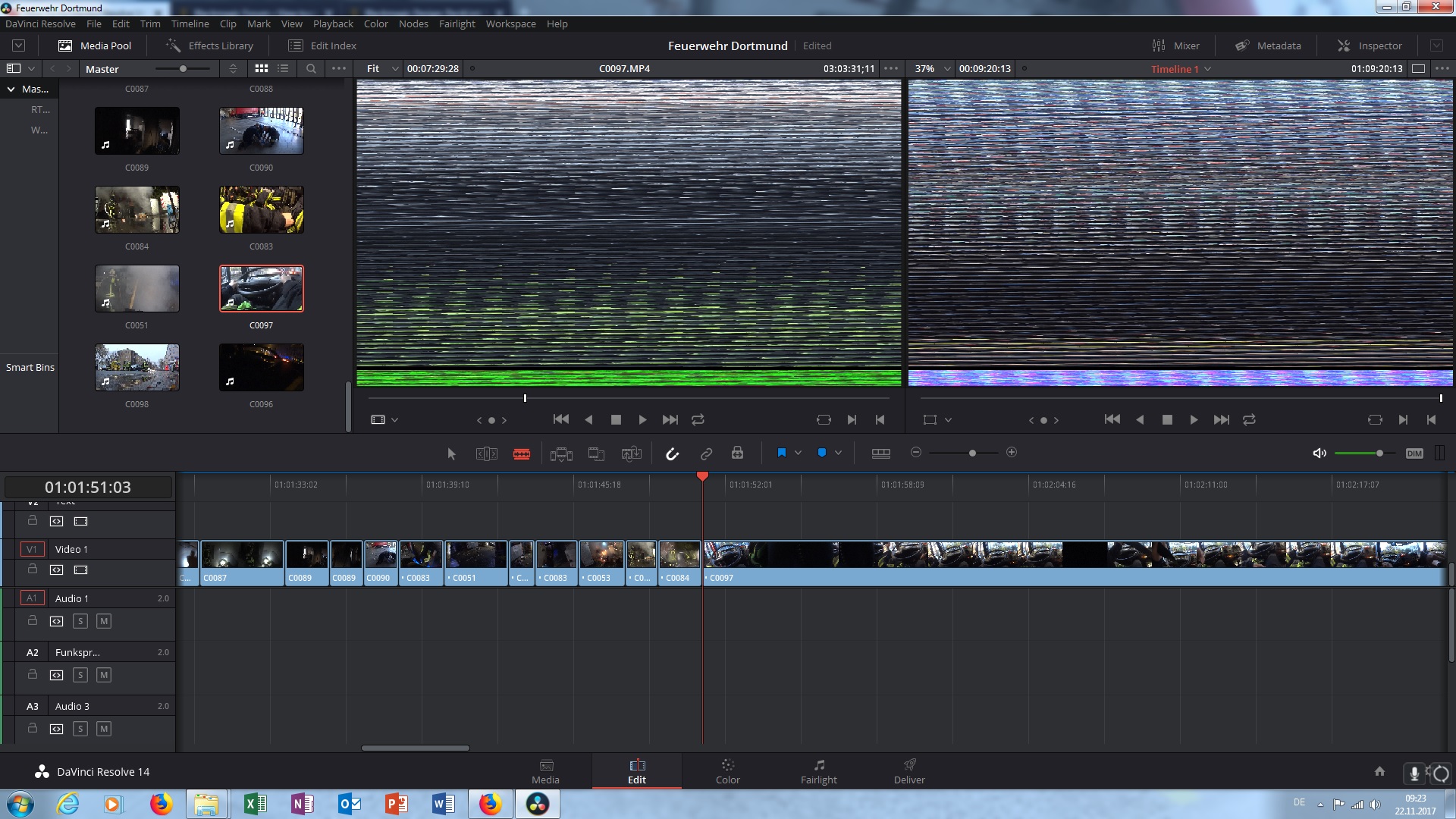Screen dimensions: 1456x819
Task: Click the media pool search magnifier icon
Action: pos(311,68)
